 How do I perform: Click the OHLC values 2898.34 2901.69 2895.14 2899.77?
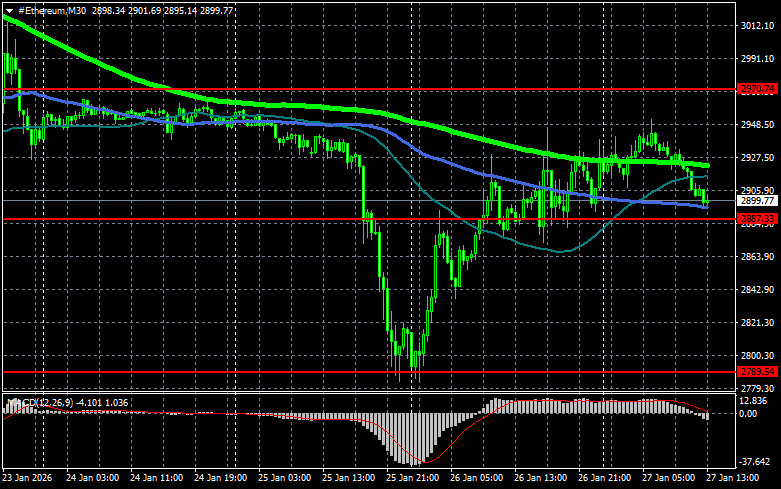pos(162,10)
